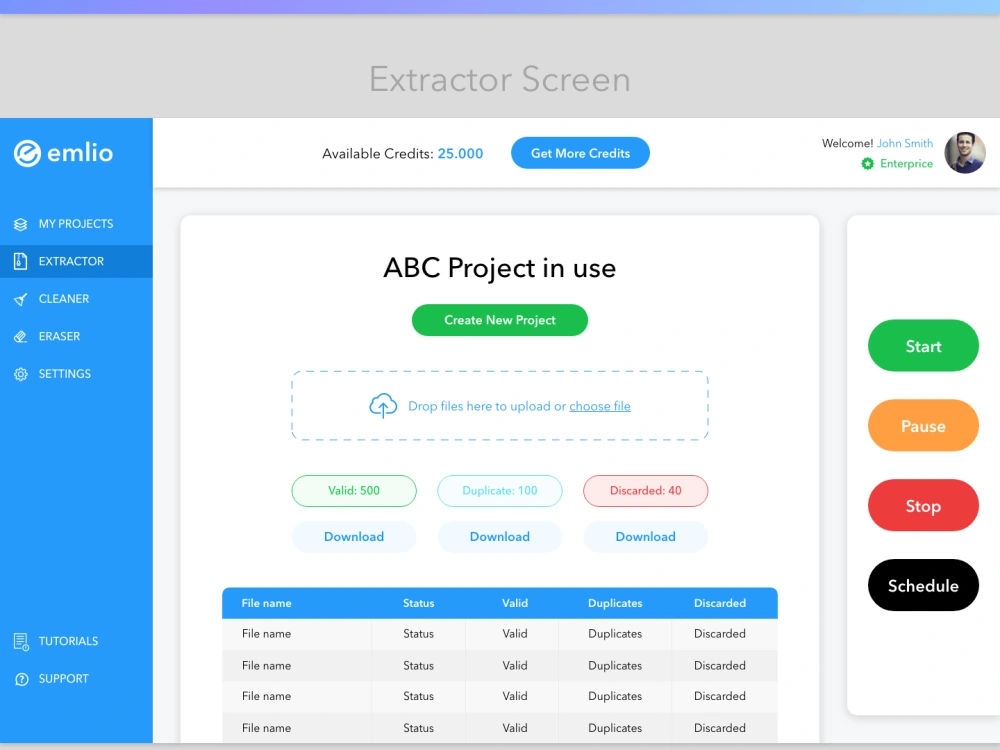
Task: Click the Discarded column header
Action: [x=720, y=603]
